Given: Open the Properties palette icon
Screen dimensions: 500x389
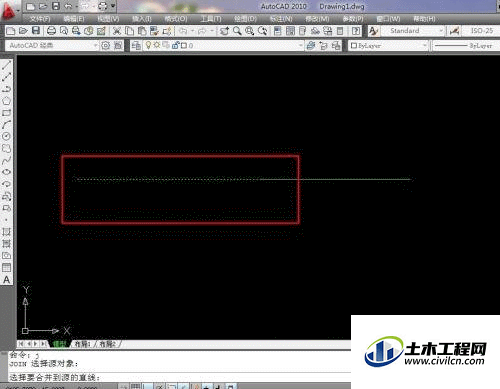Looking at the screenshot, I should (277, 31).
